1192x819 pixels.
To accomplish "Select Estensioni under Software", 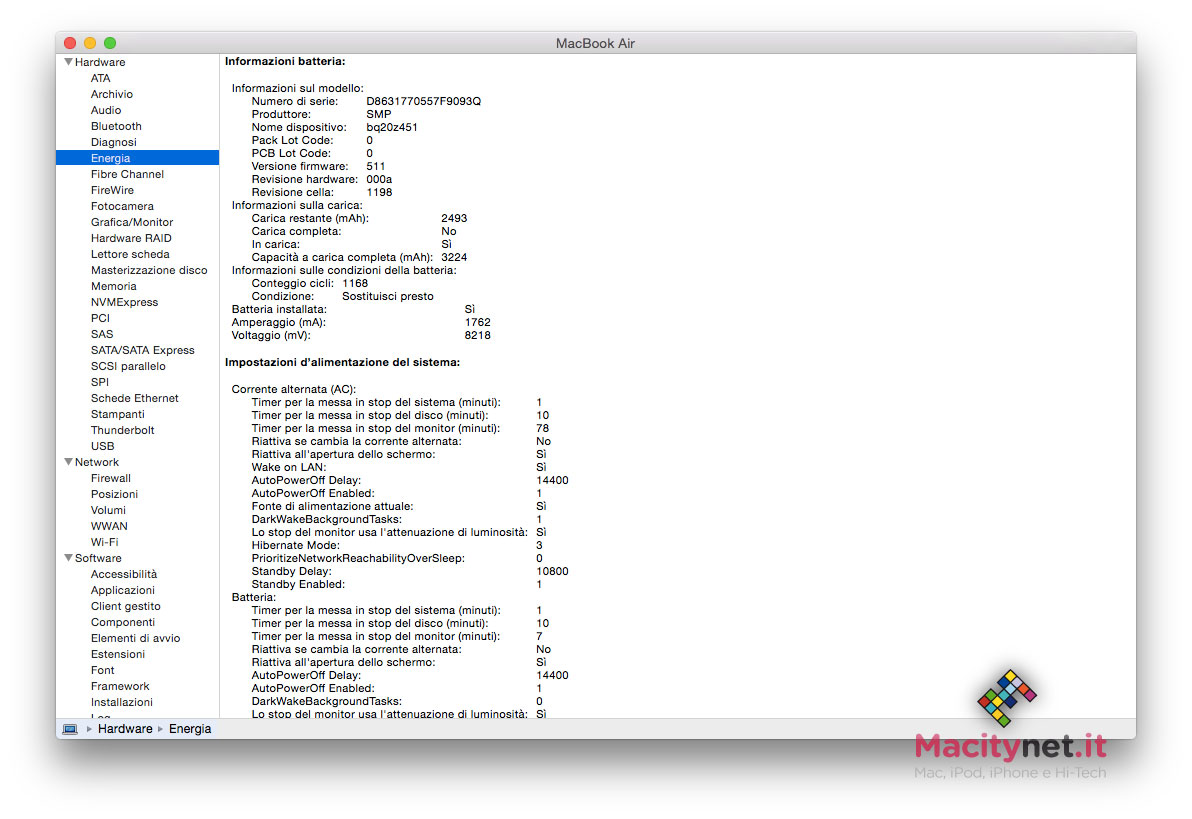I will 118,653.
